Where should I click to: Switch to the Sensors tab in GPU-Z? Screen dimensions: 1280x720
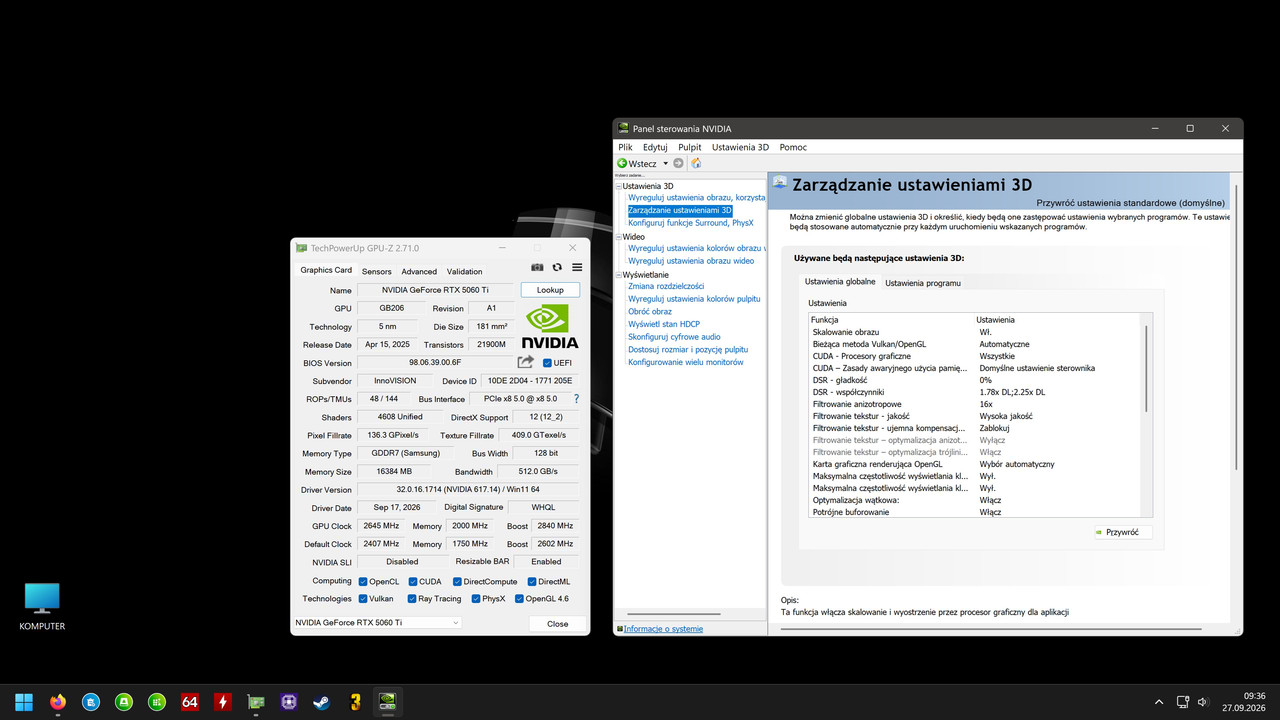[x=377, y=271]
